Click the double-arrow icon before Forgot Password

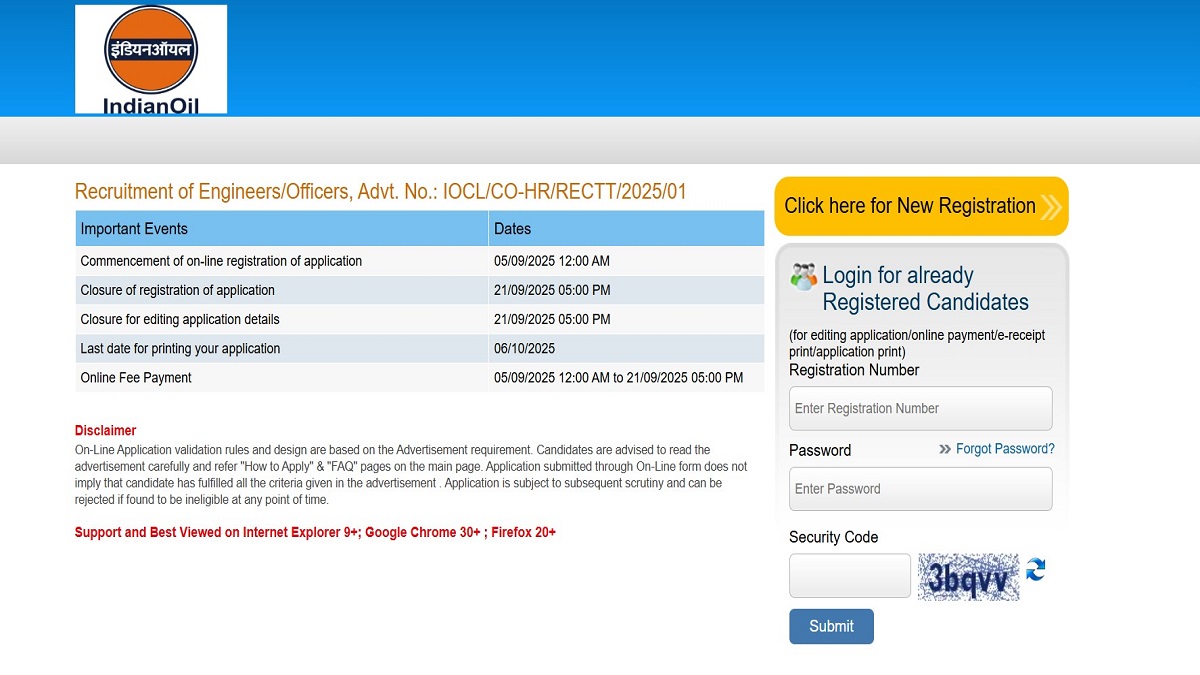[944, 449]
